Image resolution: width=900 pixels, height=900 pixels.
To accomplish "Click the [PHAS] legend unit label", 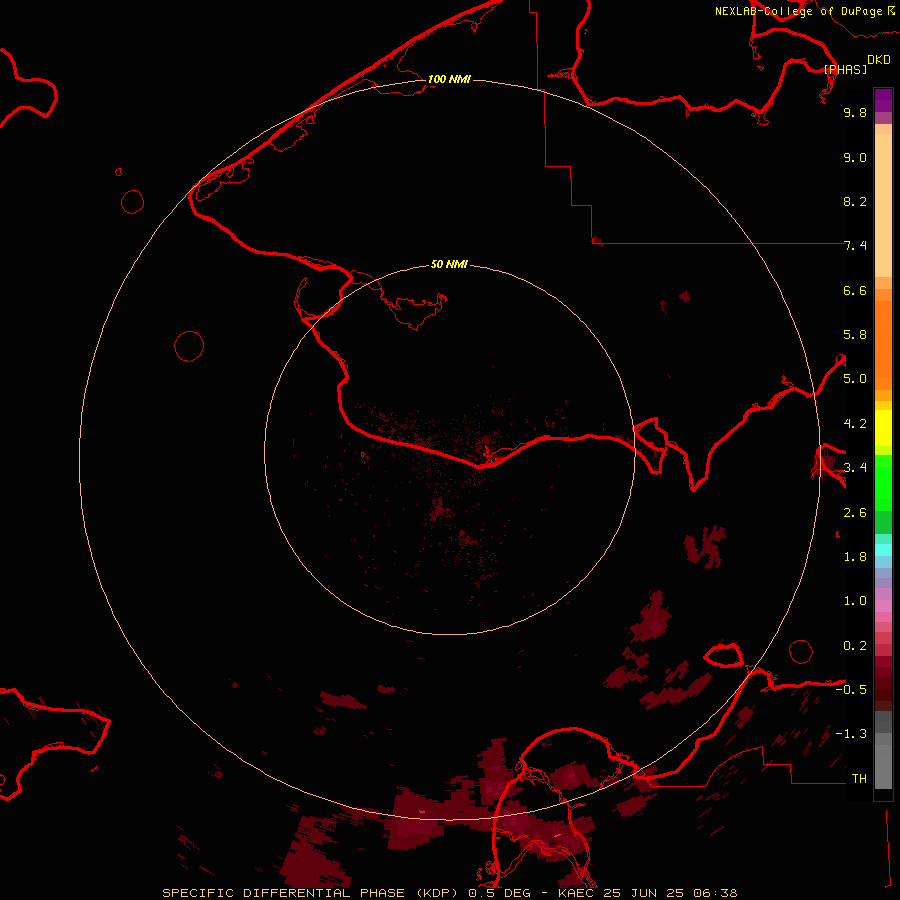I will (845, 69).
